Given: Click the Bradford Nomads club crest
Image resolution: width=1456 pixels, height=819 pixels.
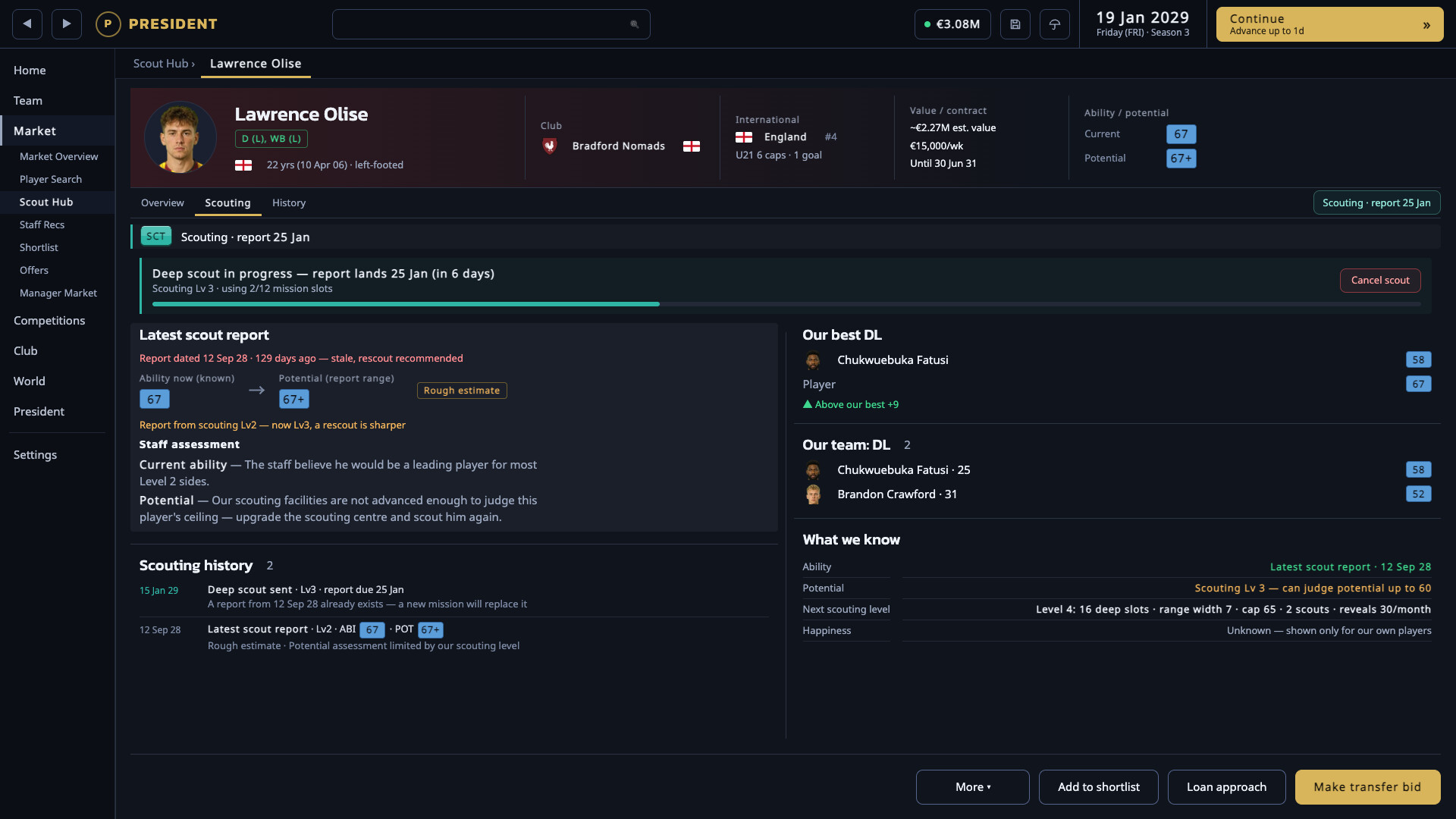Looking at the screenshot, I should tap(550, 146).
